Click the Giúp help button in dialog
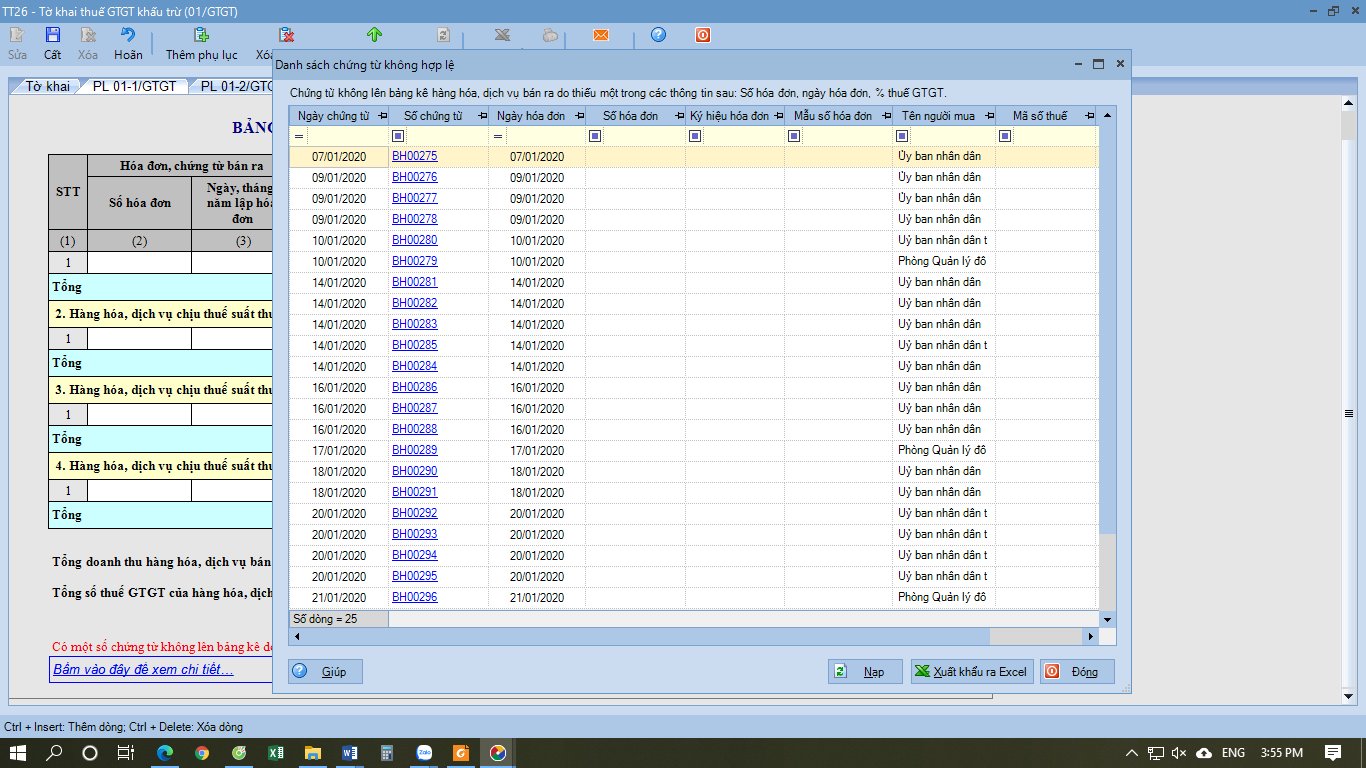The width and height of the screenshot is (1366, 768). [326, 672]
